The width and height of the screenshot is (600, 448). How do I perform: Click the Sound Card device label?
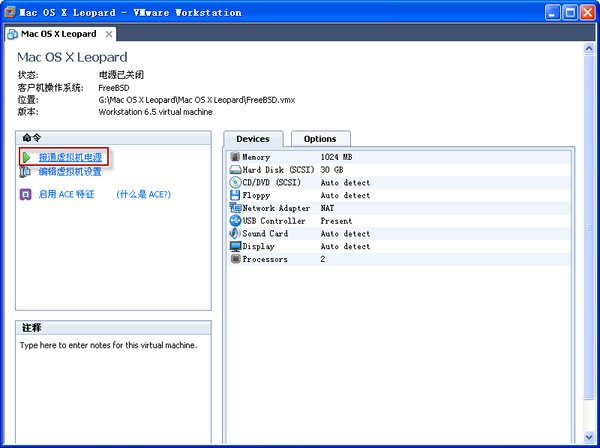tap(265, 233)
